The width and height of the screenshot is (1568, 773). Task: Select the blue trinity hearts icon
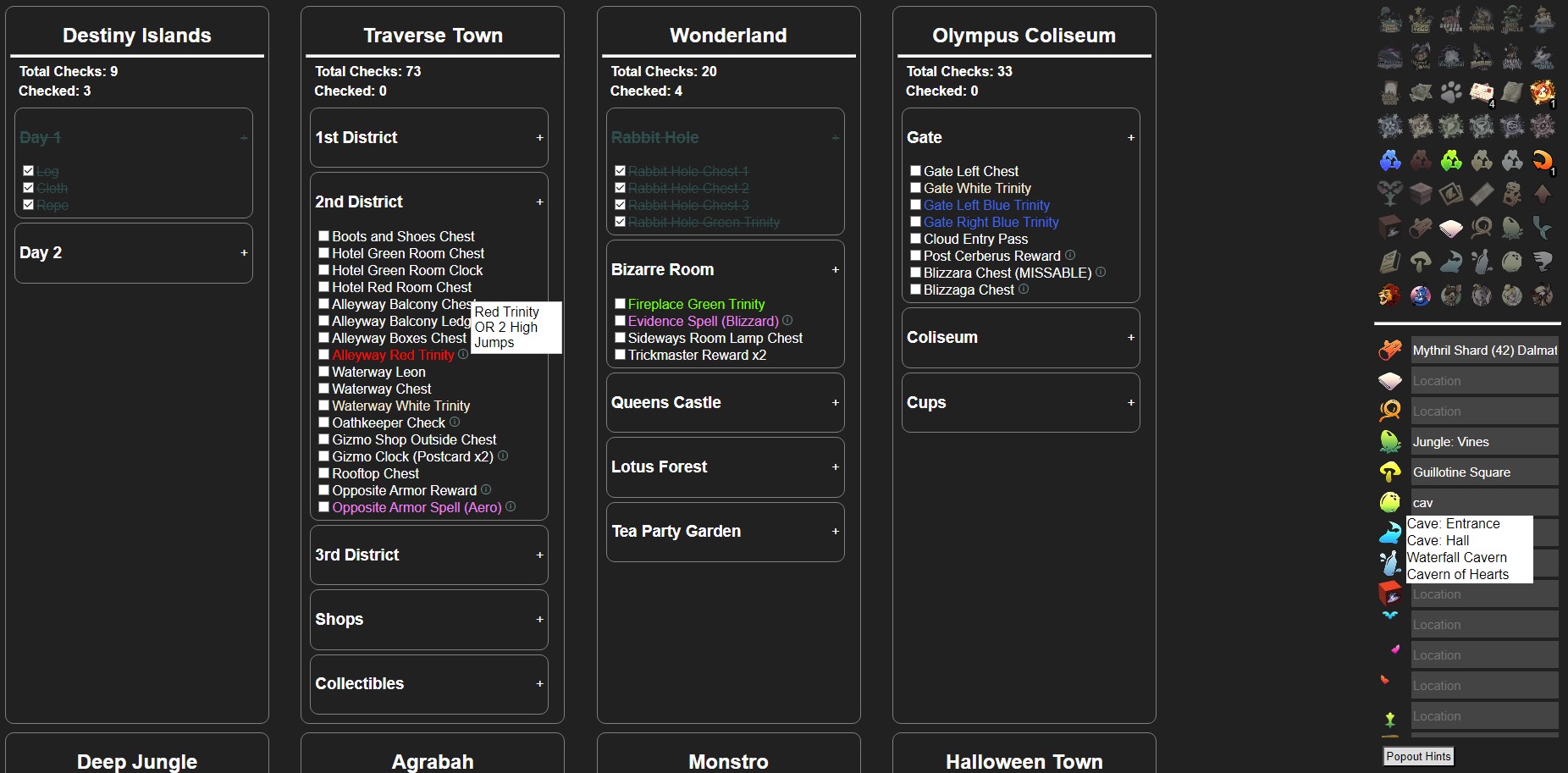[x=1389, y=159]
